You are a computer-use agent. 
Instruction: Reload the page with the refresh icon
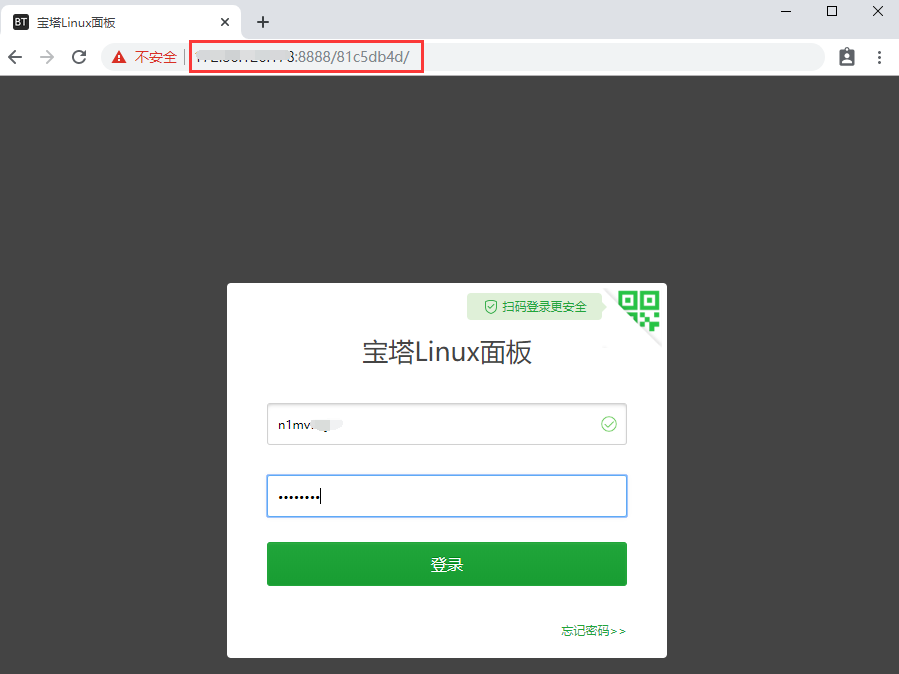click(x=79, y=57)
